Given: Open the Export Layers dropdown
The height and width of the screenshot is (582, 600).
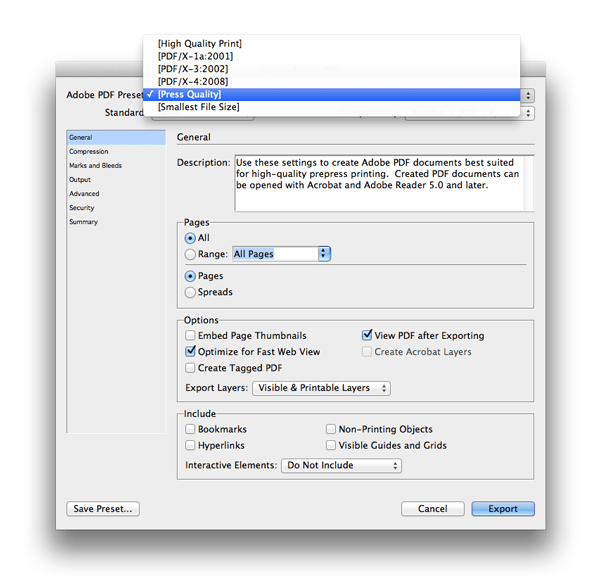Looking at the screenshot, I should 321,388.
